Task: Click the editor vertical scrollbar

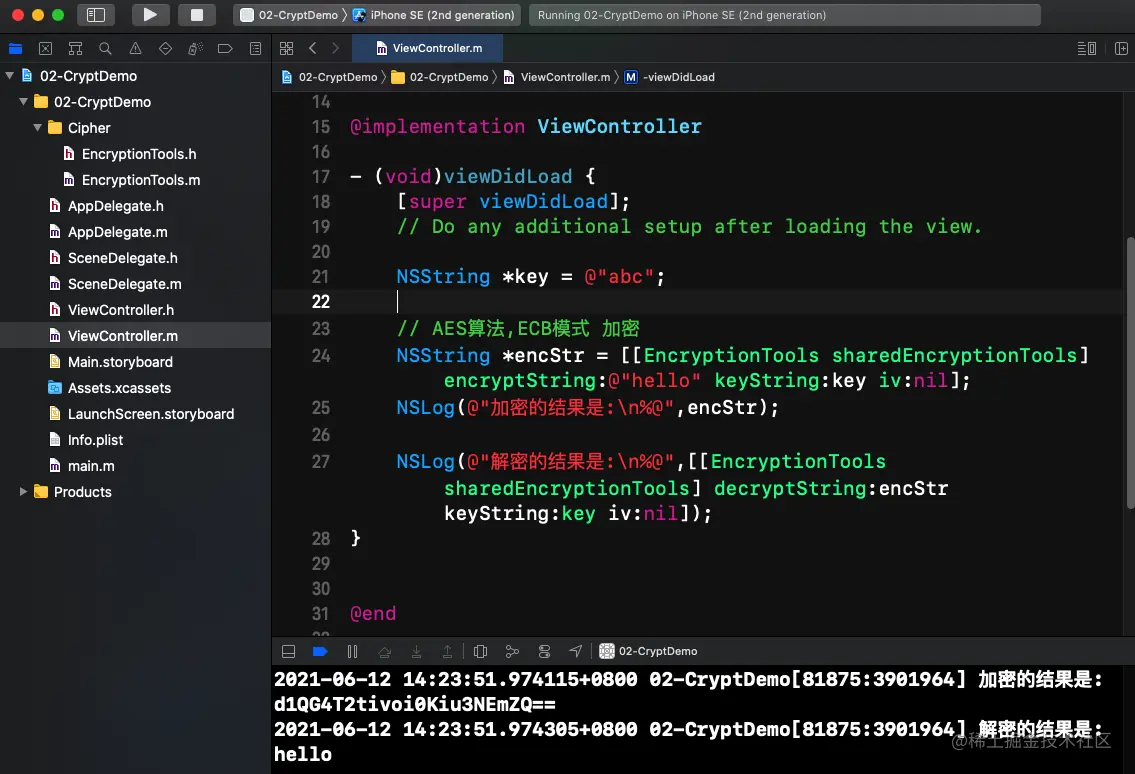Action: pyautogui.click(x=1130, y=373)
